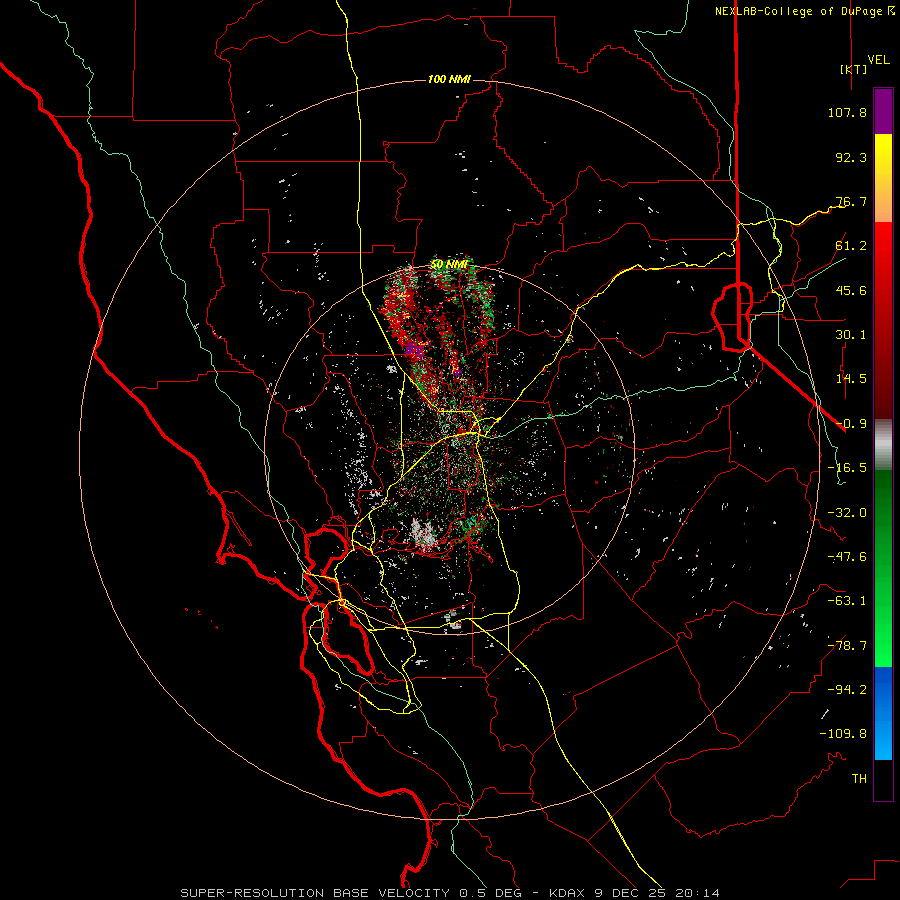Click the KDAX radar site identifier in caption
This screenshot has height=900, width=900.
[569, 893]
